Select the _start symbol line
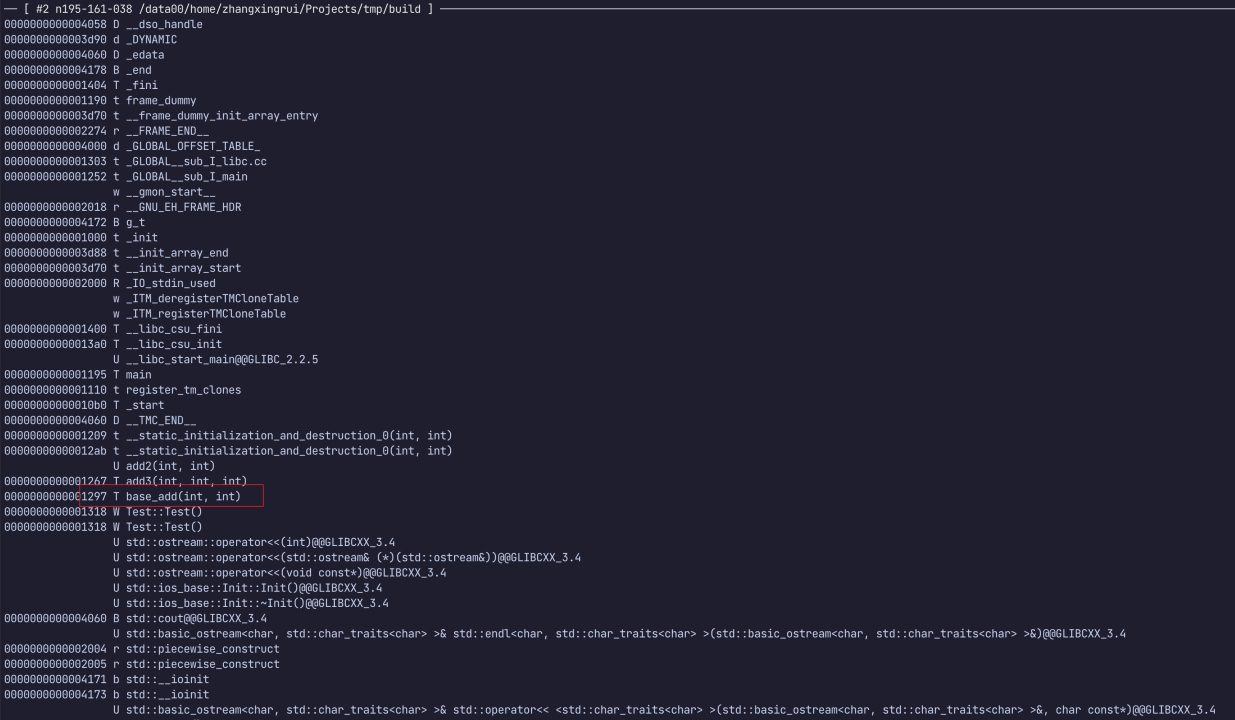Viewport: 1235px width, 720px height. [145, 405]
